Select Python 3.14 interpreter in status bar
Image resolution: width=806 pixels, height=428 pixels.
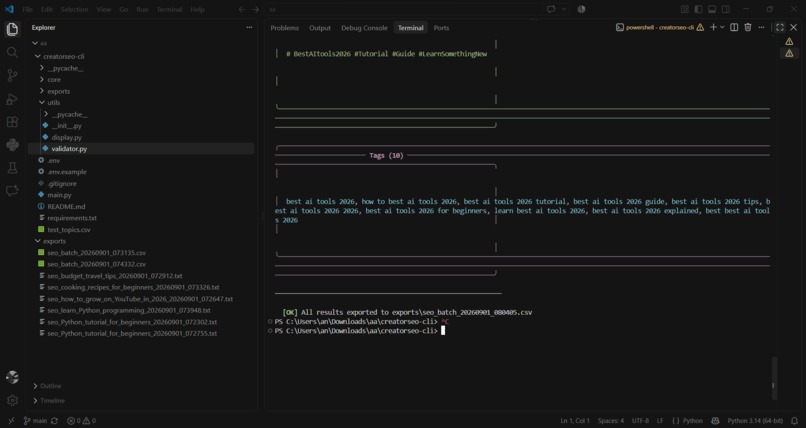tap(755, 421)
